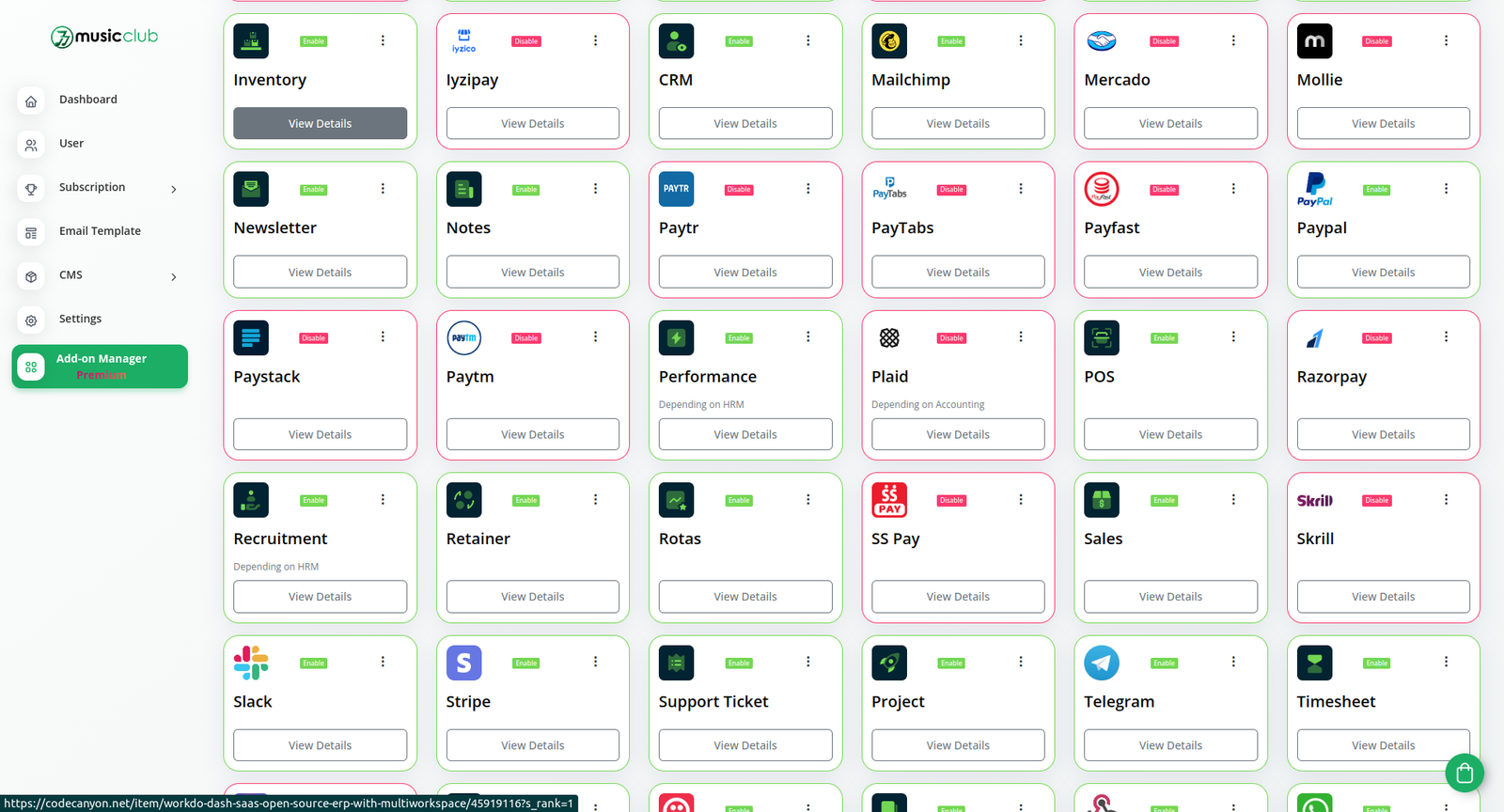Click the musicclub logo
The image size is (1504, 812).
104,37
